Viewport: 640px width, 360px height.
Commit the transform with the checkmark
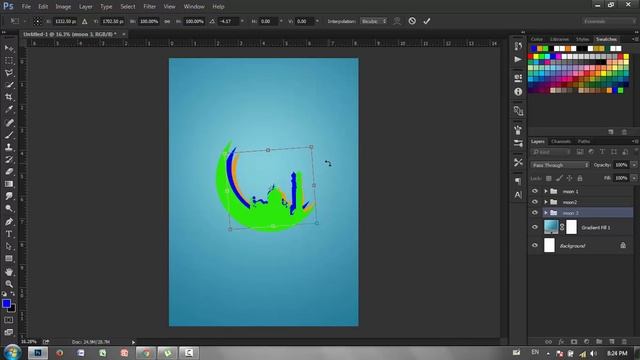pos(427,21)
